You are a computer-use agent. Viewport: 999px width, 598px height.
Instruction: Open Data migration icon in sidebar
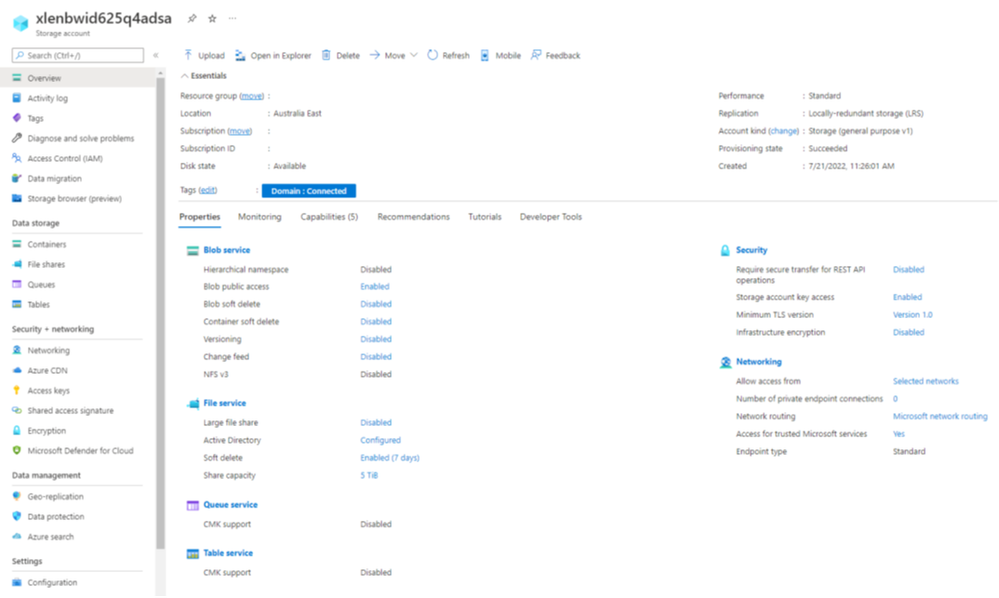pyautogui.click(x=17, y=178)
